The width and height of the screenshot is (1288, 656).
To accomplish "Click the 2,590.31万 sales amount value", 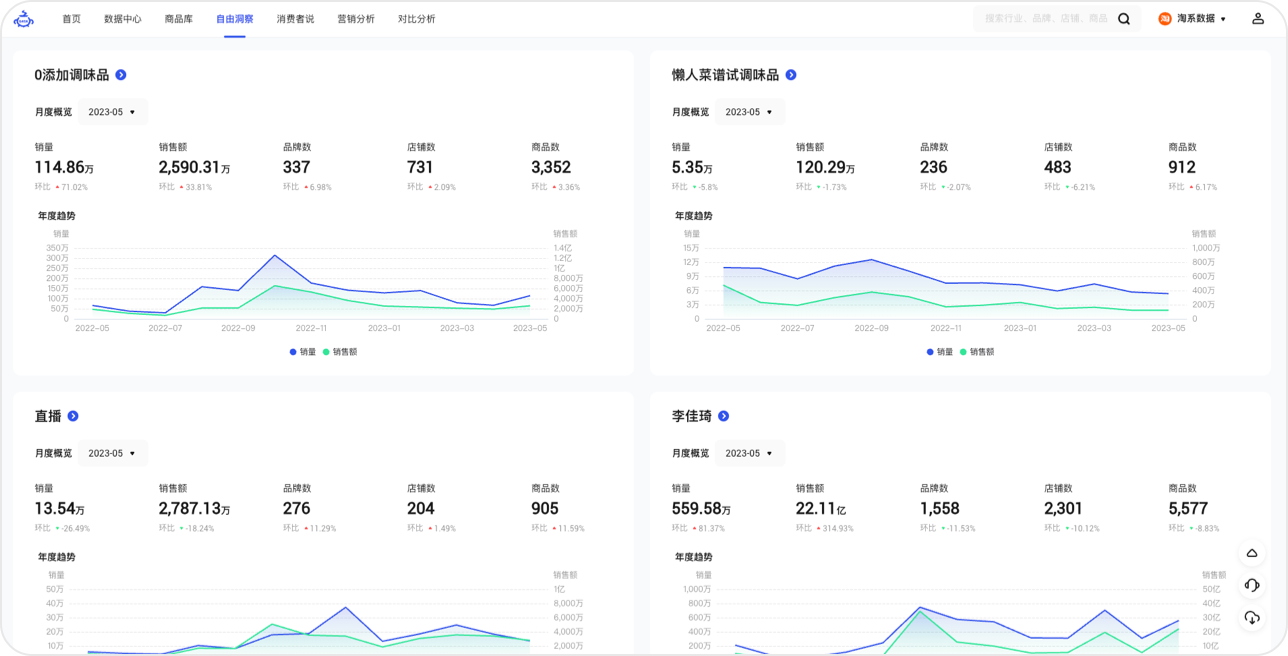I will pos(194,168).
